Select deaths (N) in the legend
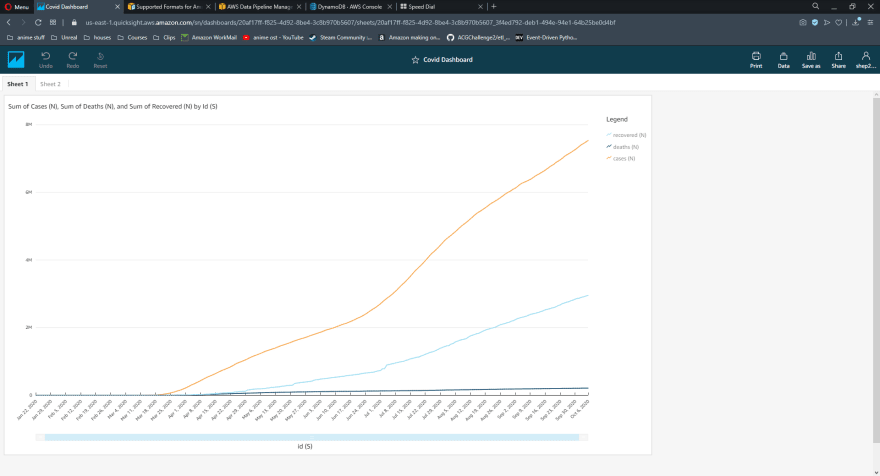Viewport: 880px width, 476px height. pos(622,147)
